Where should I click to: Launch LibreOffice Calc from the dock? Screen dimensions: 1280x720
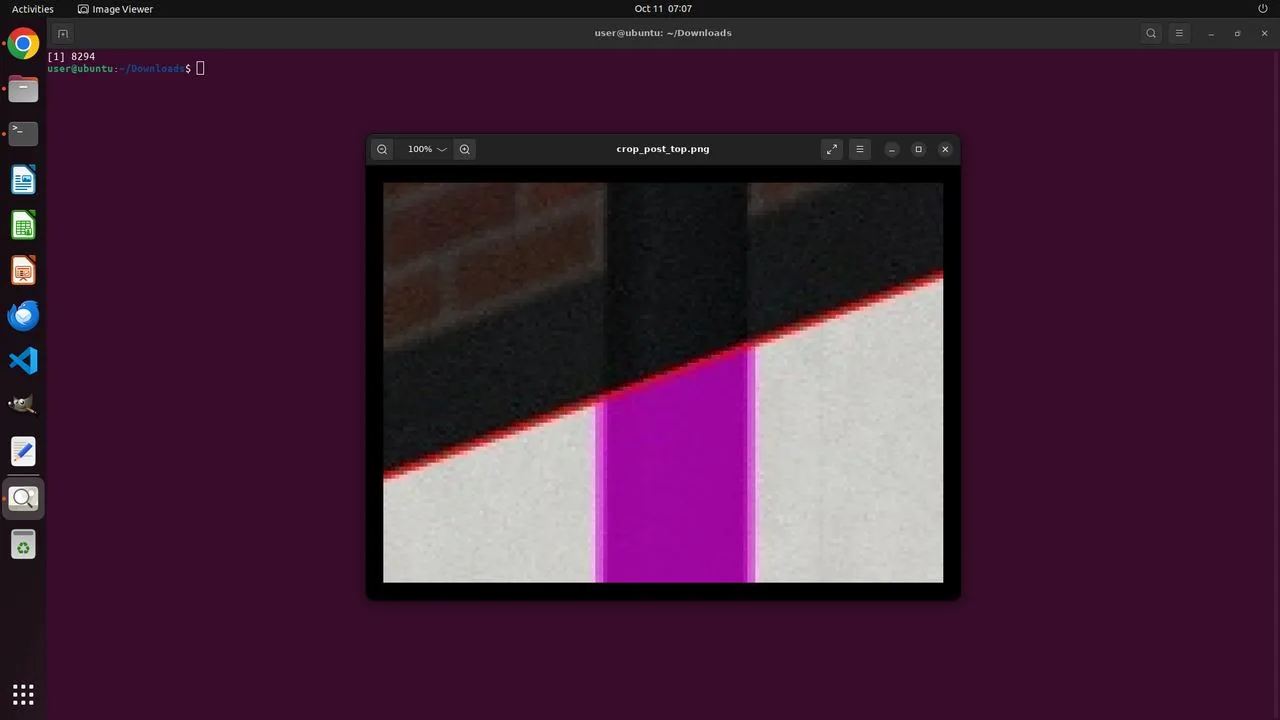(23, 225)
